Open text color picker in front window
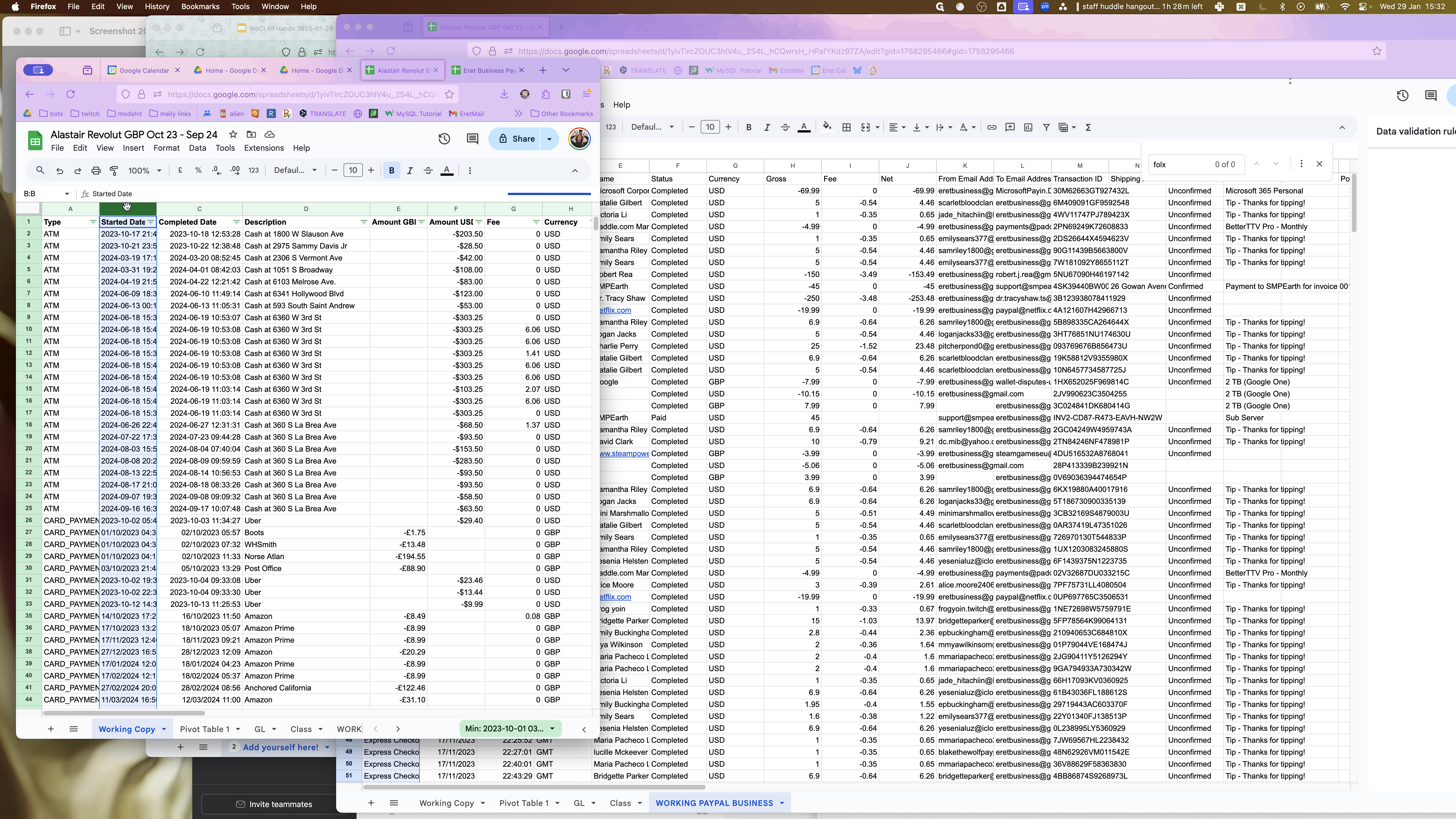 pos(447,170)
